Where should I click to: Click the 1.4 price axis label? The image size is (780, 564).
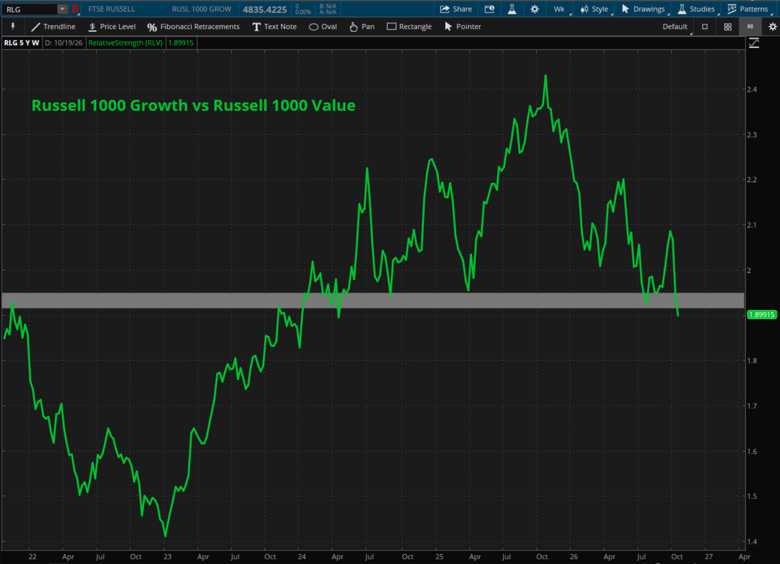tap(752, 542)
